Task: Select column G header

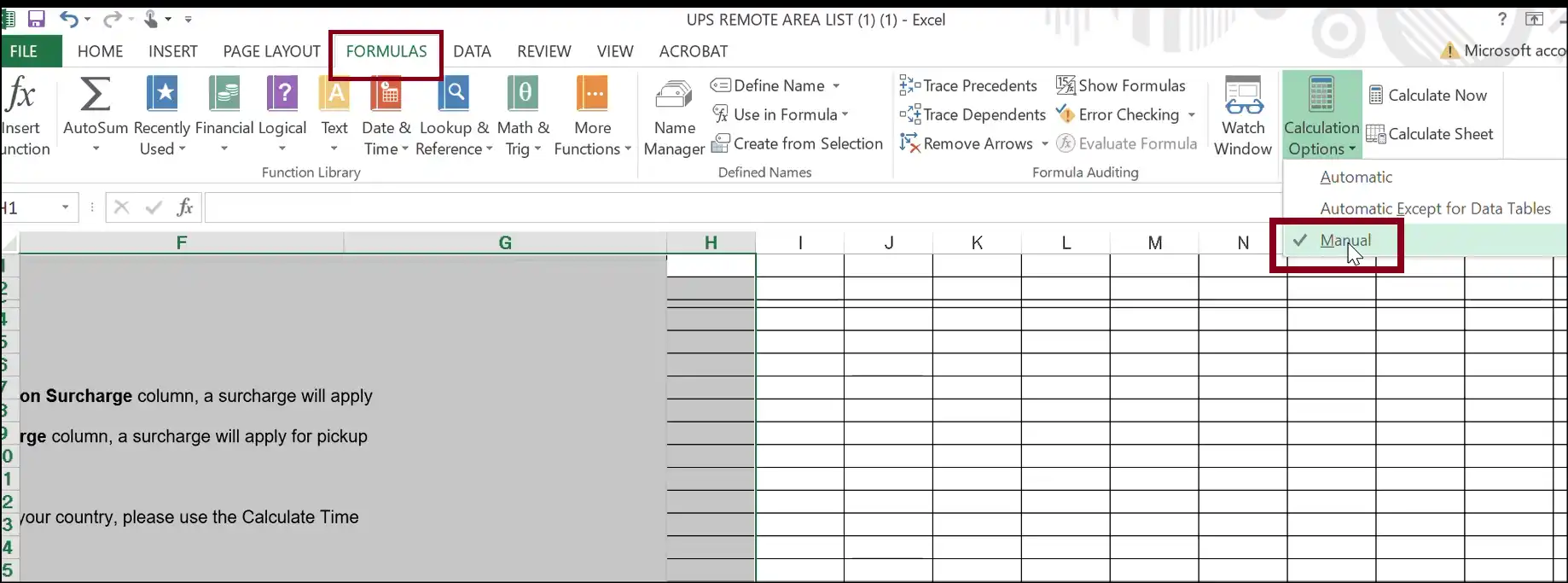Action: coord(505,242)
